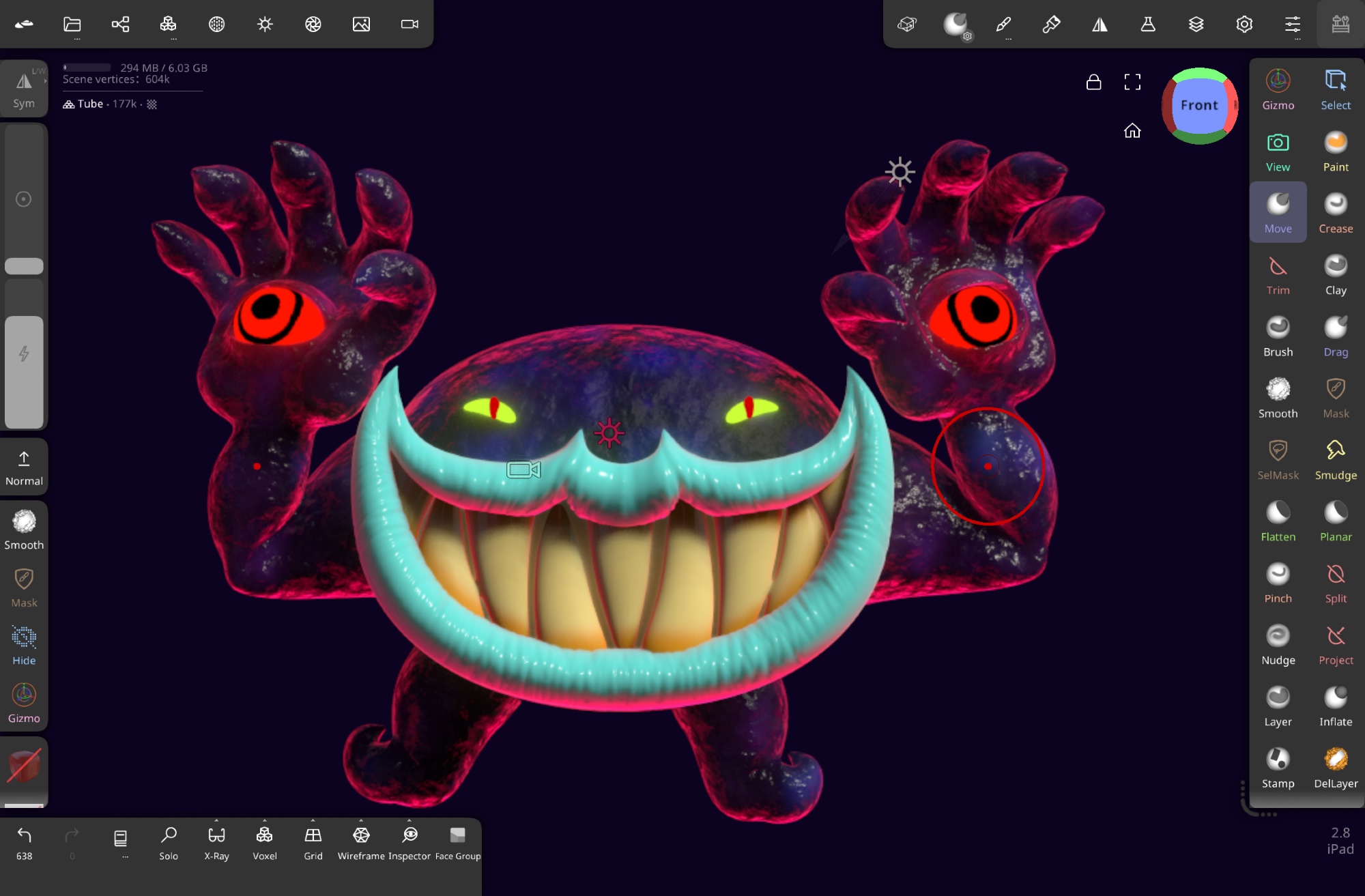The height and width of the screenshot is (896, 1365).
Task: Snap view using Front cube
Action: click(1199, 106)
